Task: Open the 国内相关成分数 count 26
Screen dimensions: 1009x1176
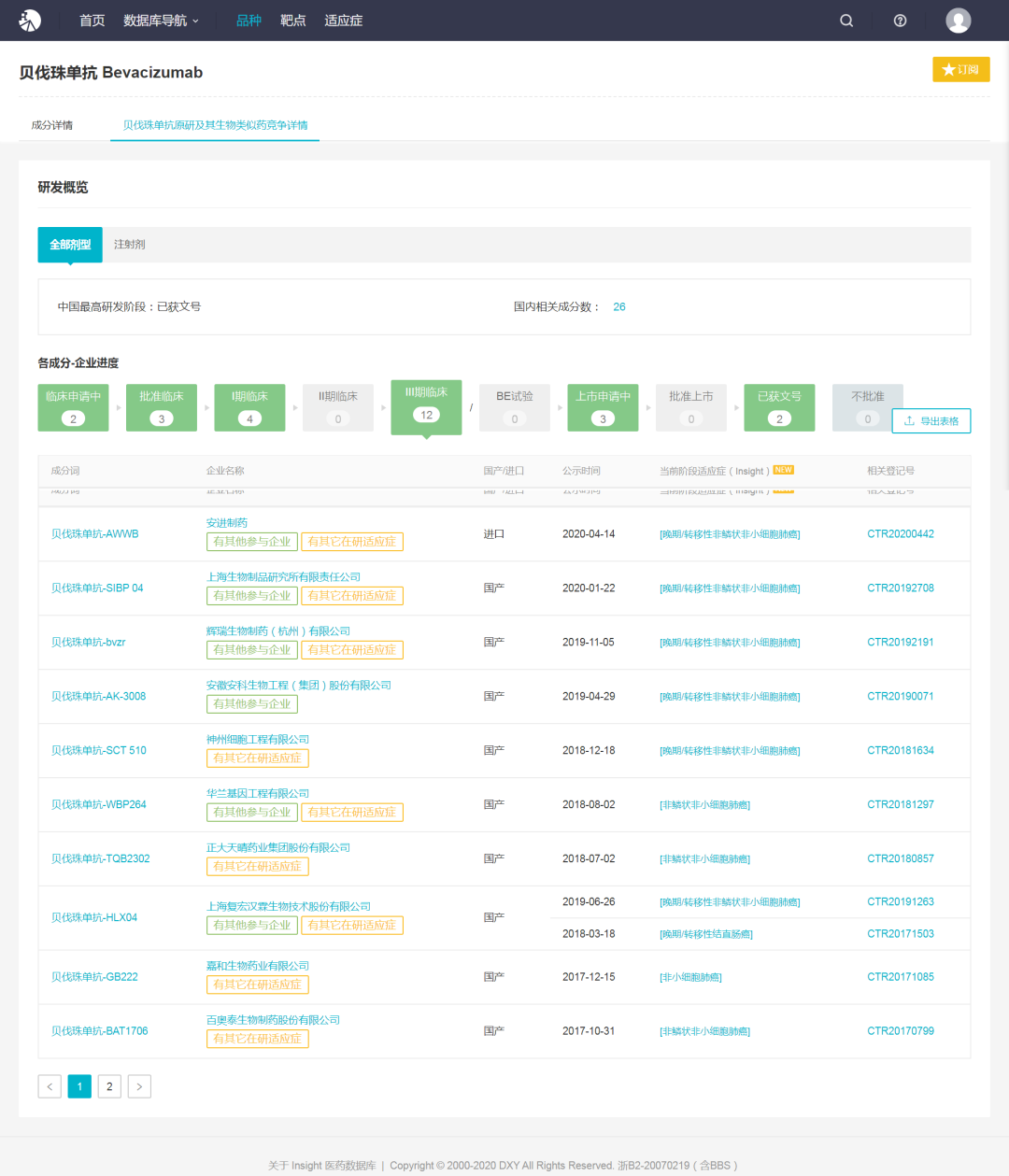Action: point(619,307)
